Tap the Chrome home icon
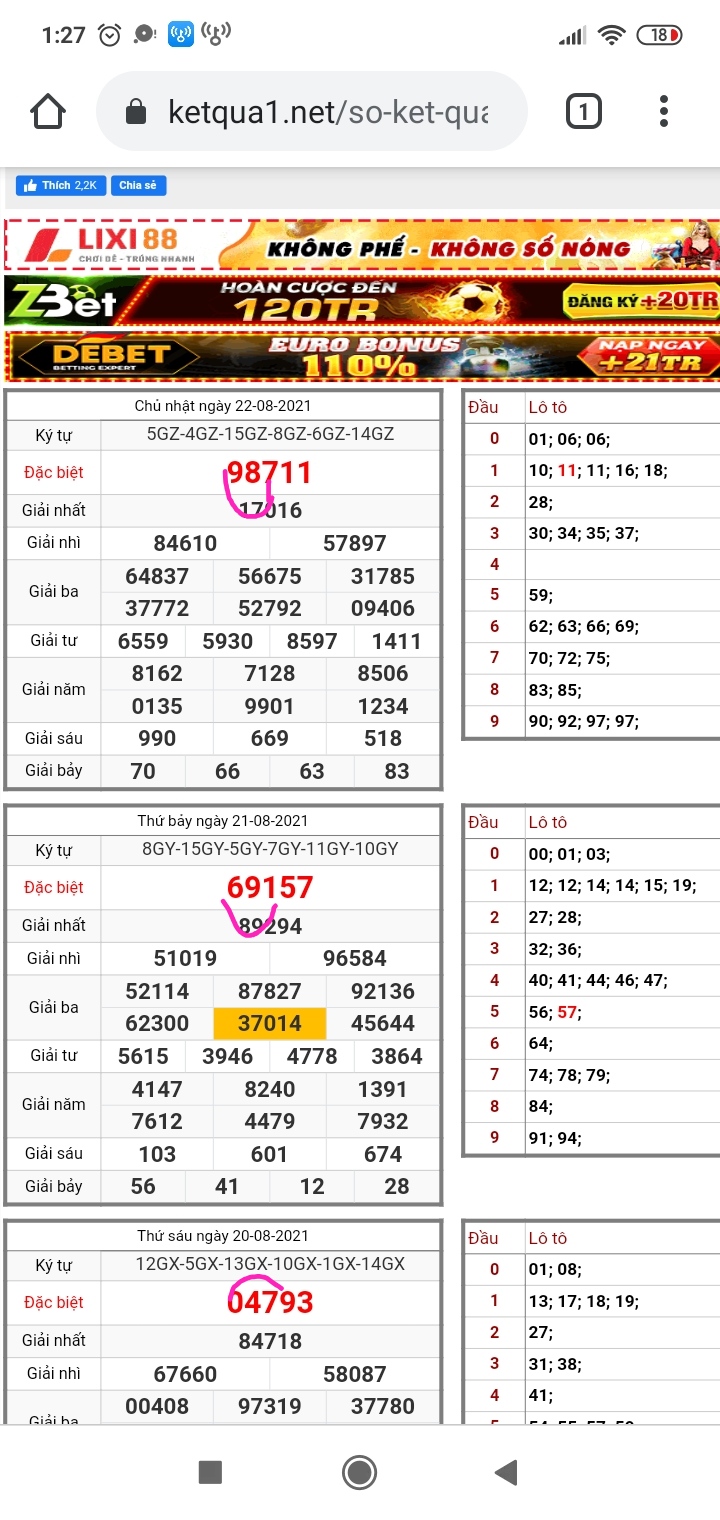This screenshot has height=1520, width=720. 48,111
